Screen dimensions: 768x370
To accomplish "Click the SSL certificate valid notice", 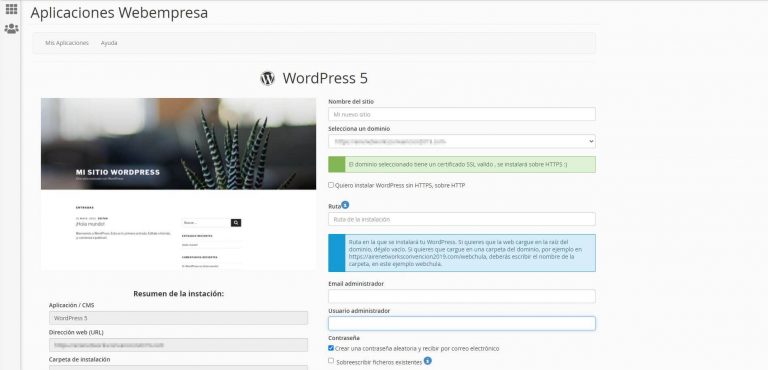I will 462,165.
